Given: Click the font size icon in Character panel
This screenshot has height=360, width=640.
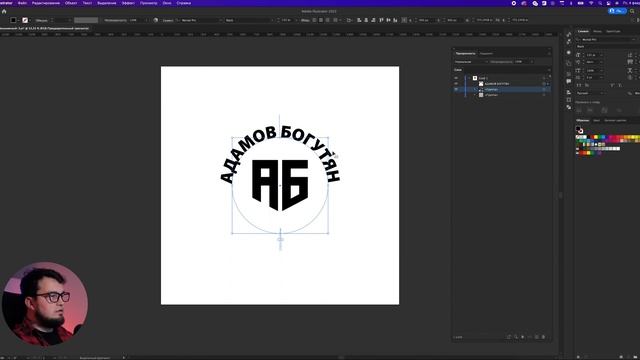Looking at the screenshot, I should point(578,55).
